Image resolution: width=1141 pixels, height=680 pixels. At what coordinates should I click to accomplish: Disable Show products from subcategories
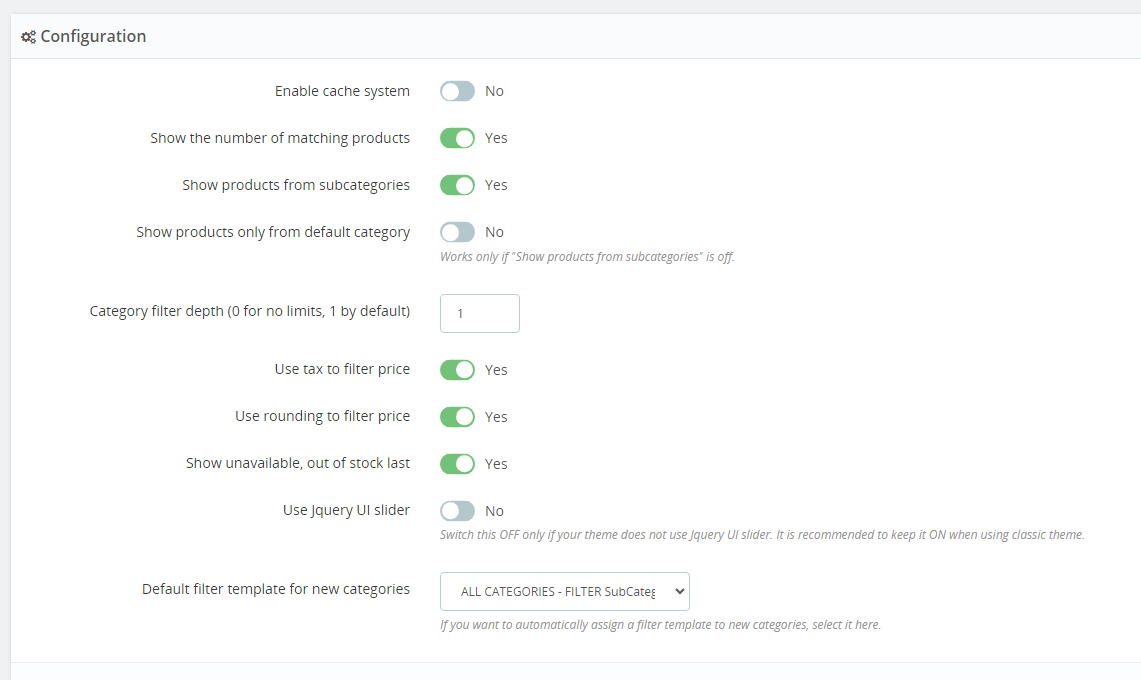tap(457, 185)
